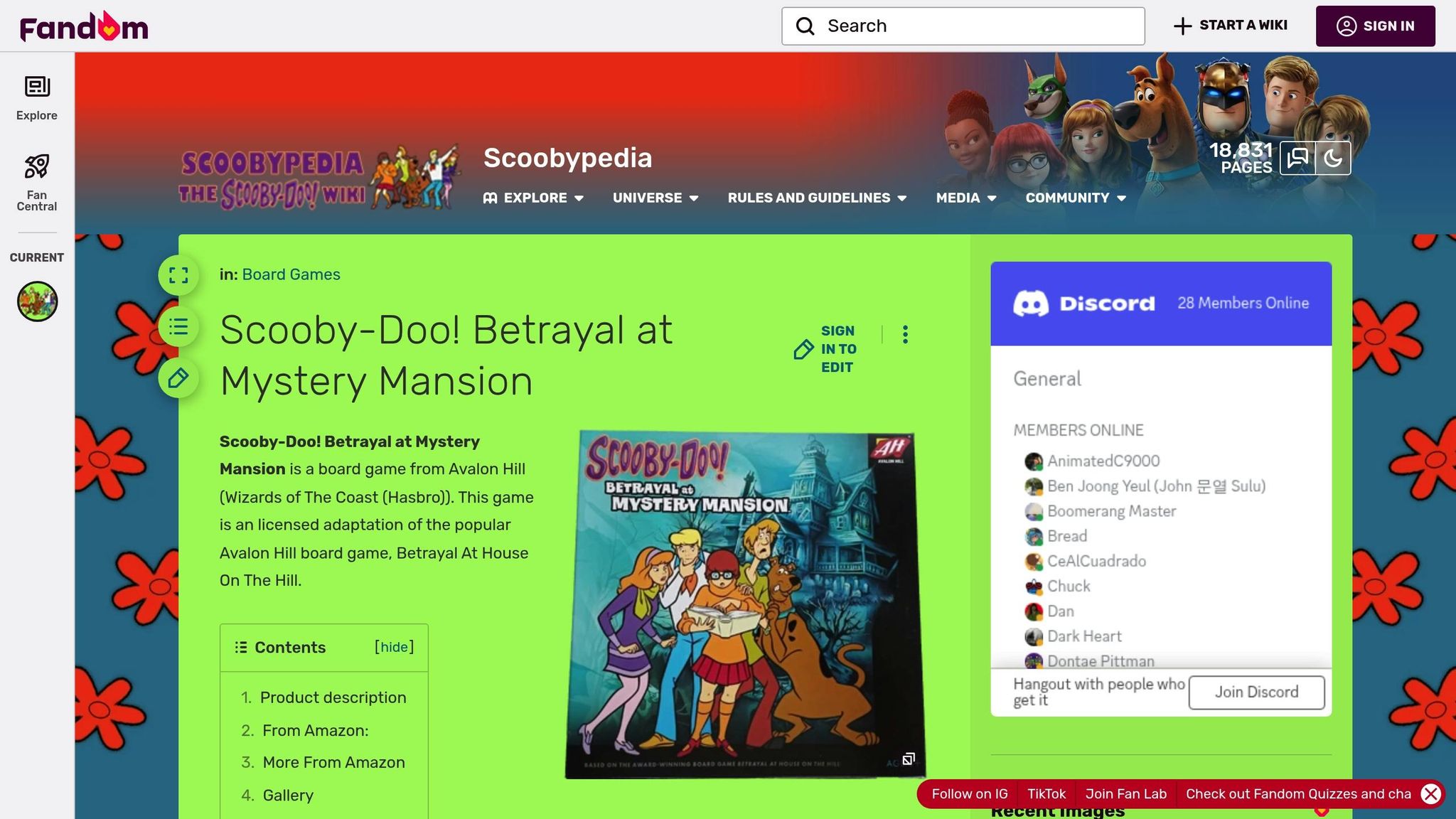Jump to From Amazon: section

(315, 730)
